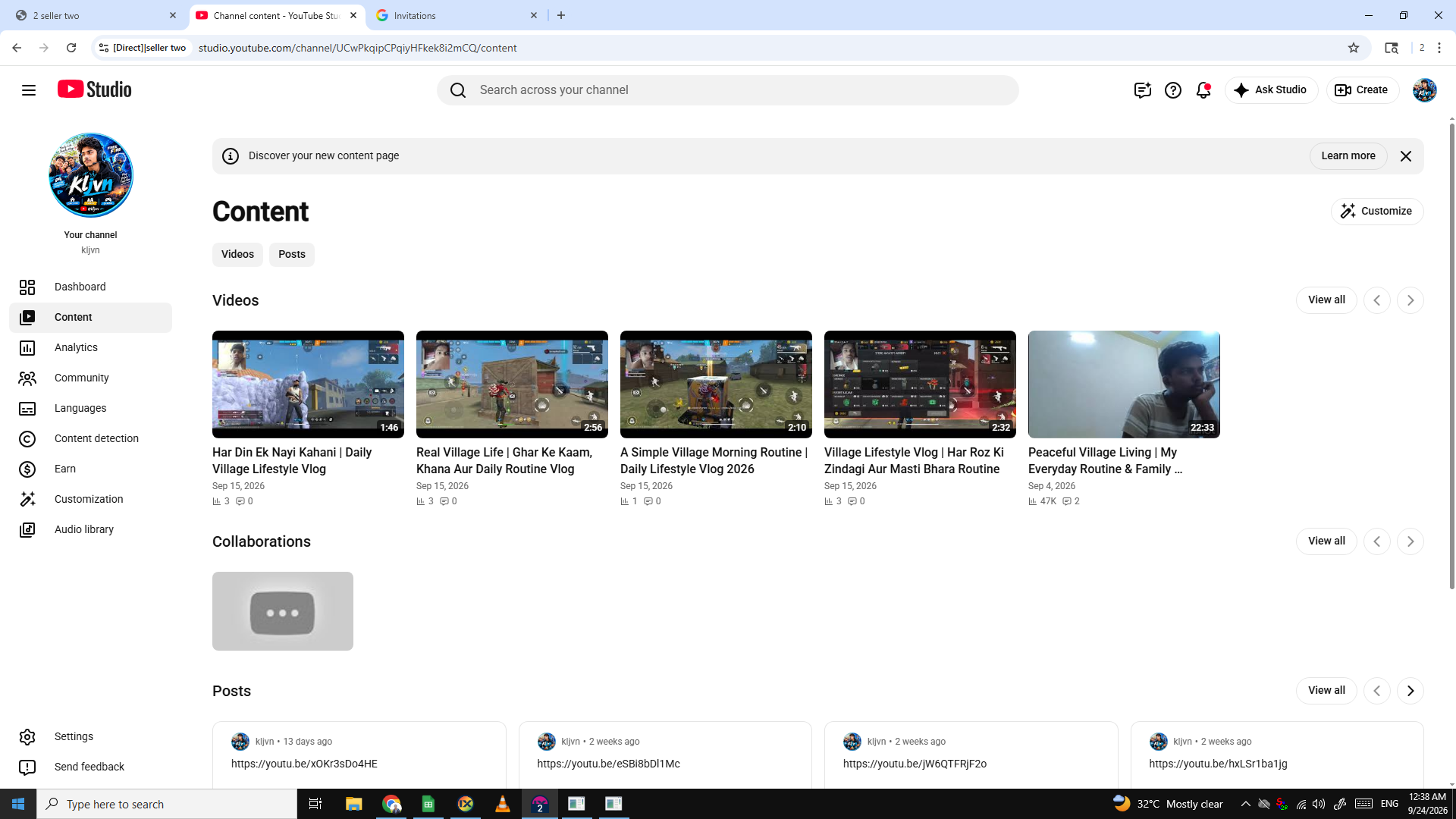Open the help question mark icon
Image resolution: width=1456 pixels, height=819 pixels.
1173,90
